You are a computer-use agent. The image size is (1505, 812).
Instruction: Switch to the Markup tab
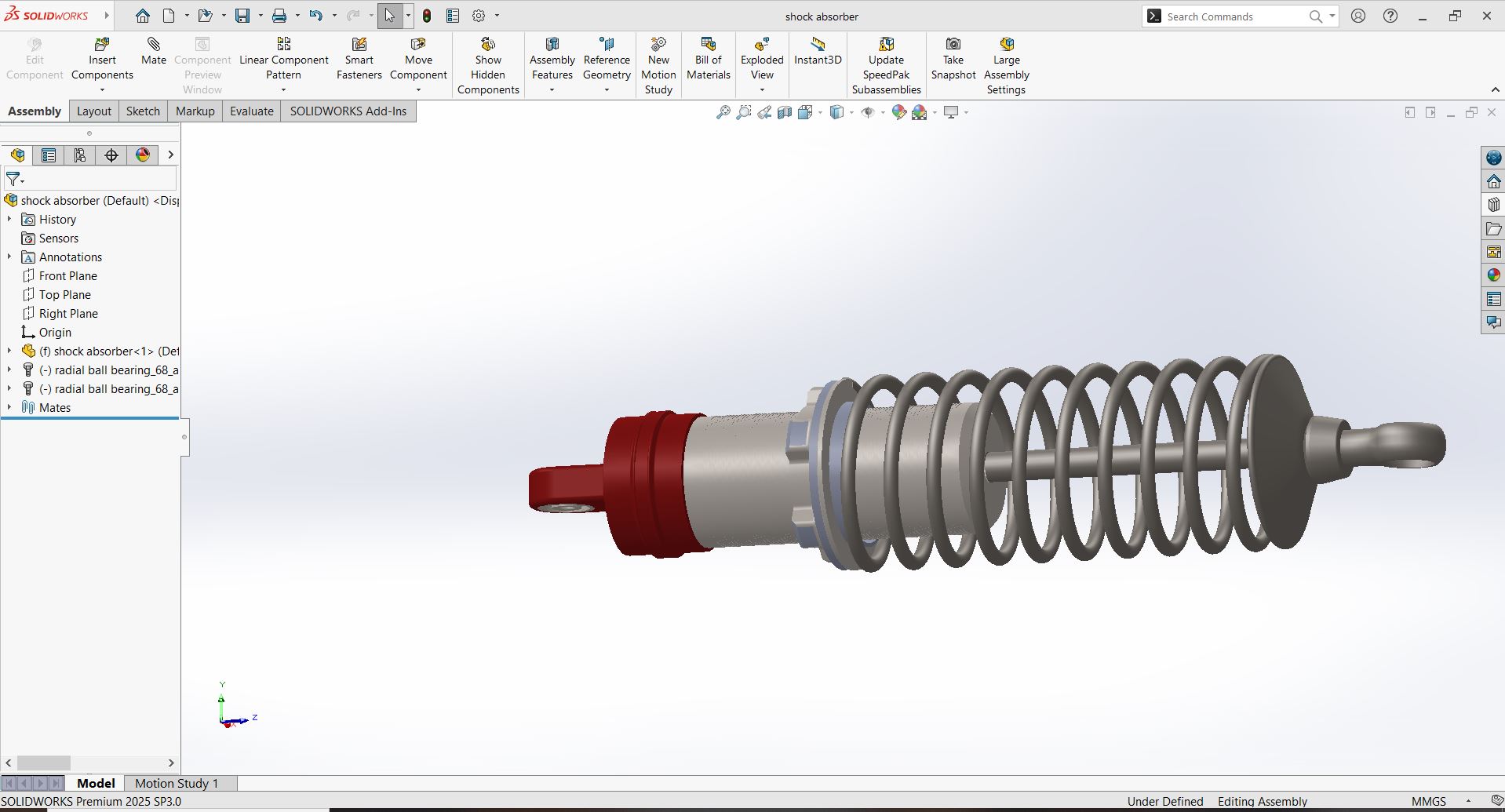click(195, 111)
